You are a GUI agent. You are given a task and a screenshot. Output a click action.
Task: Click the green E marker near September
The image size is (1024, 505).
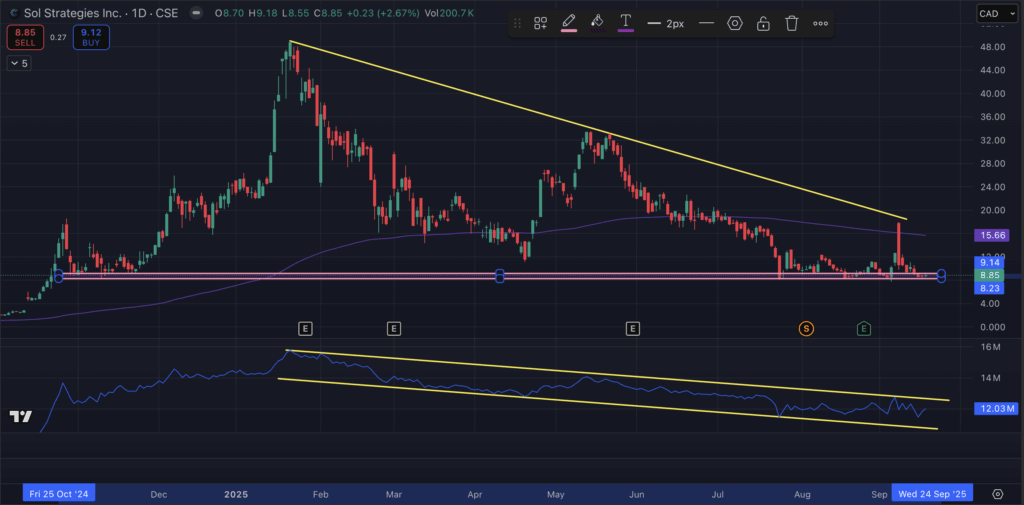pyautogui.click(x=864, y=329)
